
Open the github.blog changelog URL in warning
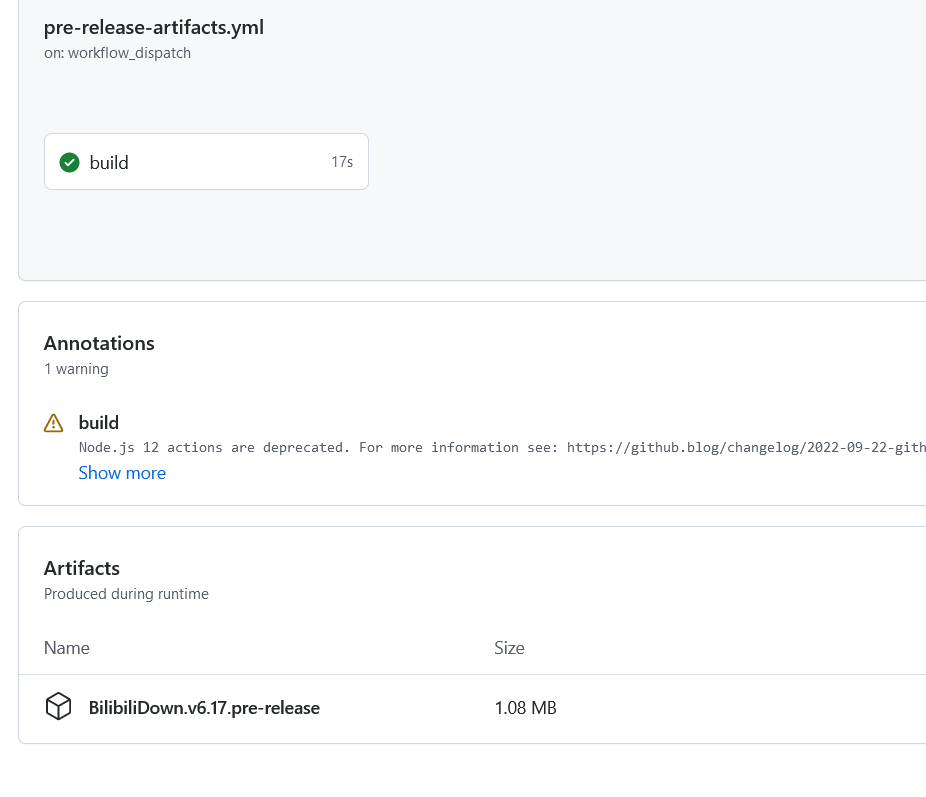click(745, 448)
